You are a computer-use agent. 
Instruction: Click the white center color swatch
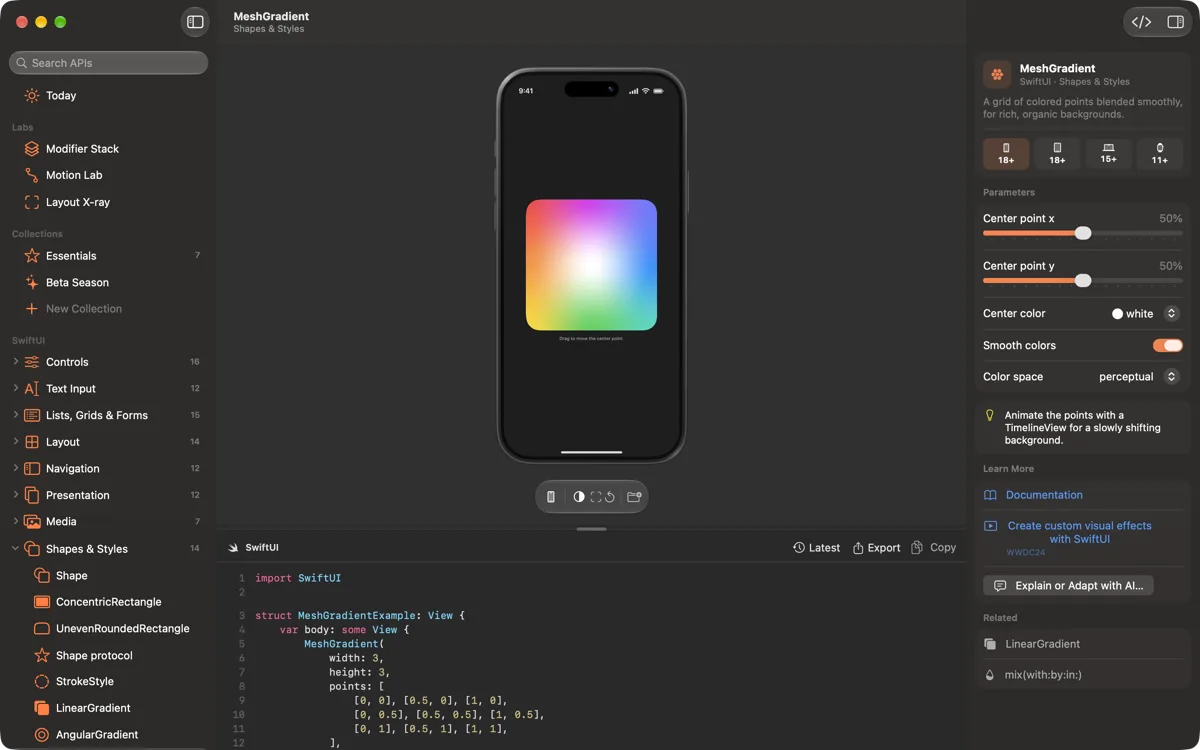pos(1117,314)
